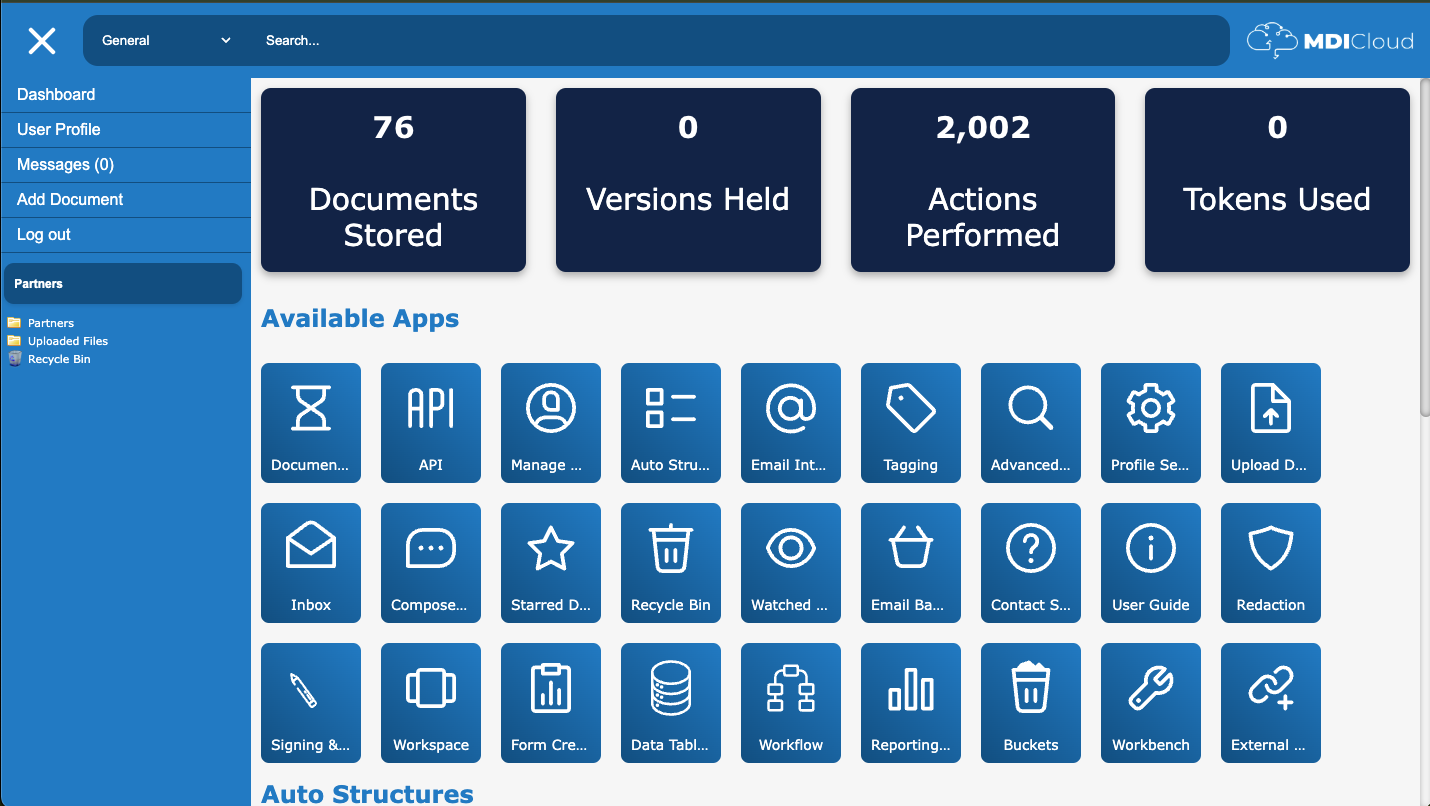Open the Recycle Bin app
The height and width of the screenshot is (806, 1430).
point(670,562)
